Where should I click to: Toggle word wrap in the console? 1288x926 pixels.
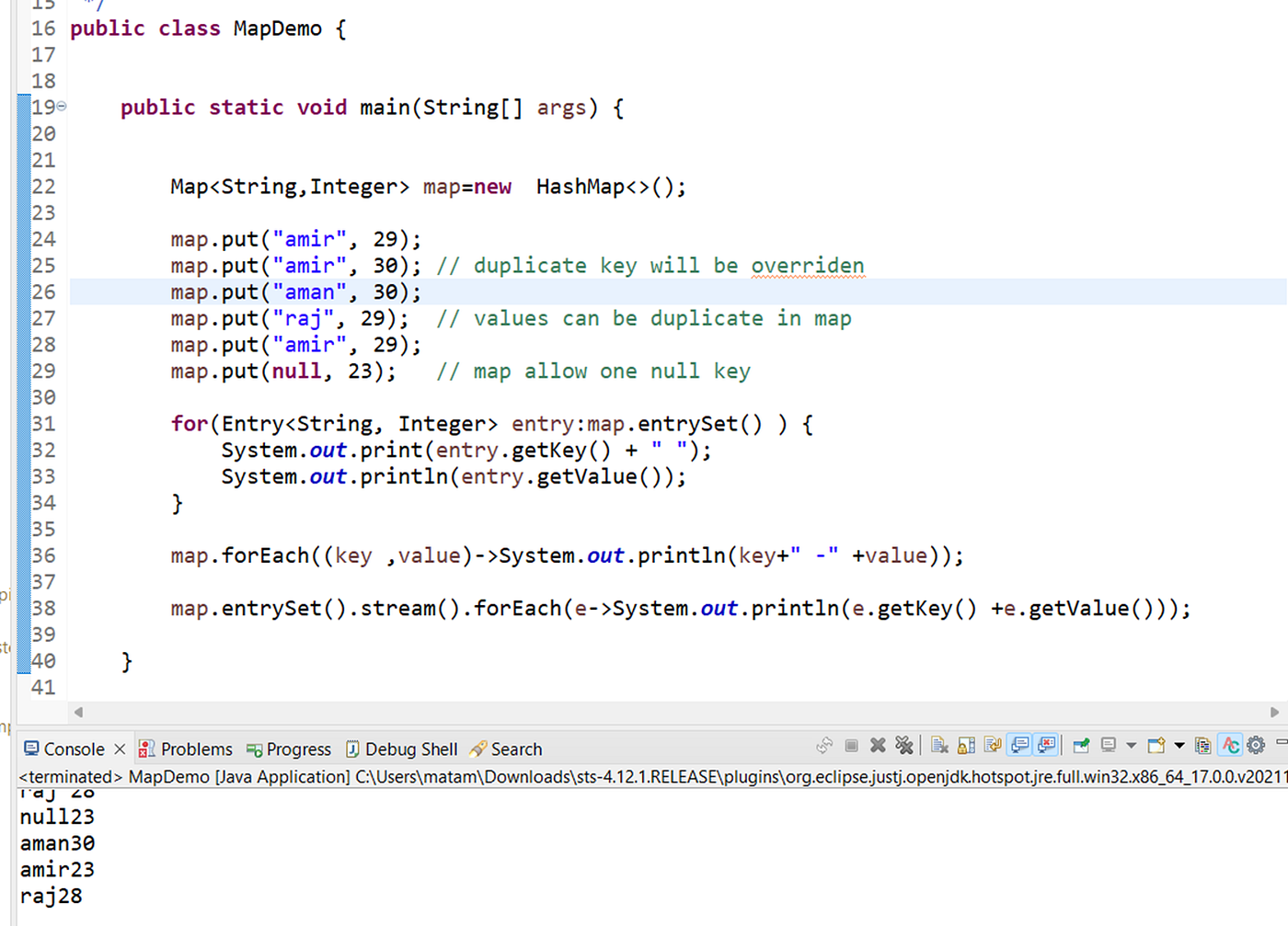tap(993, 745)
